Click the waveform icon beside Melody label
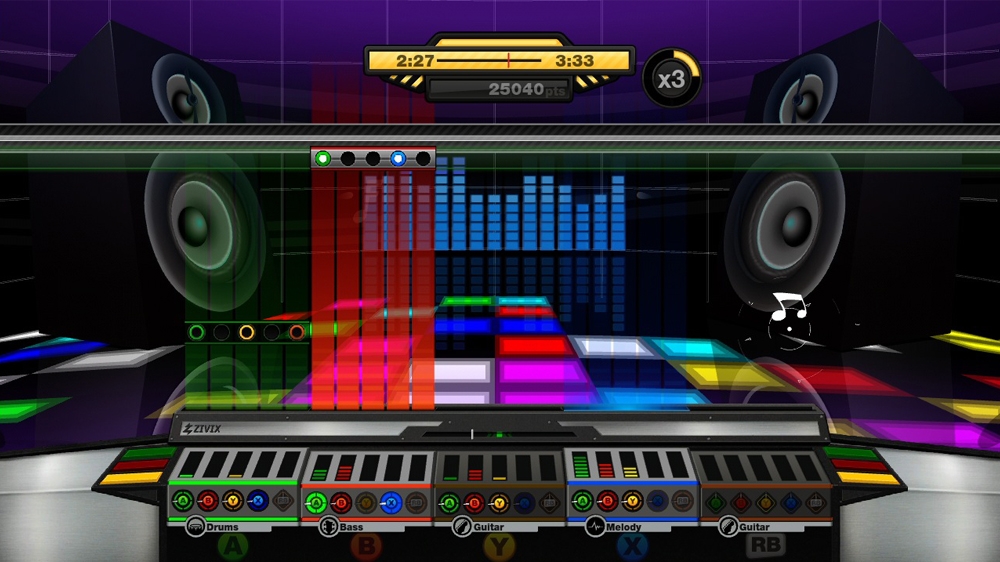This screenshot has height=562, width=1000. coord(594,527)
